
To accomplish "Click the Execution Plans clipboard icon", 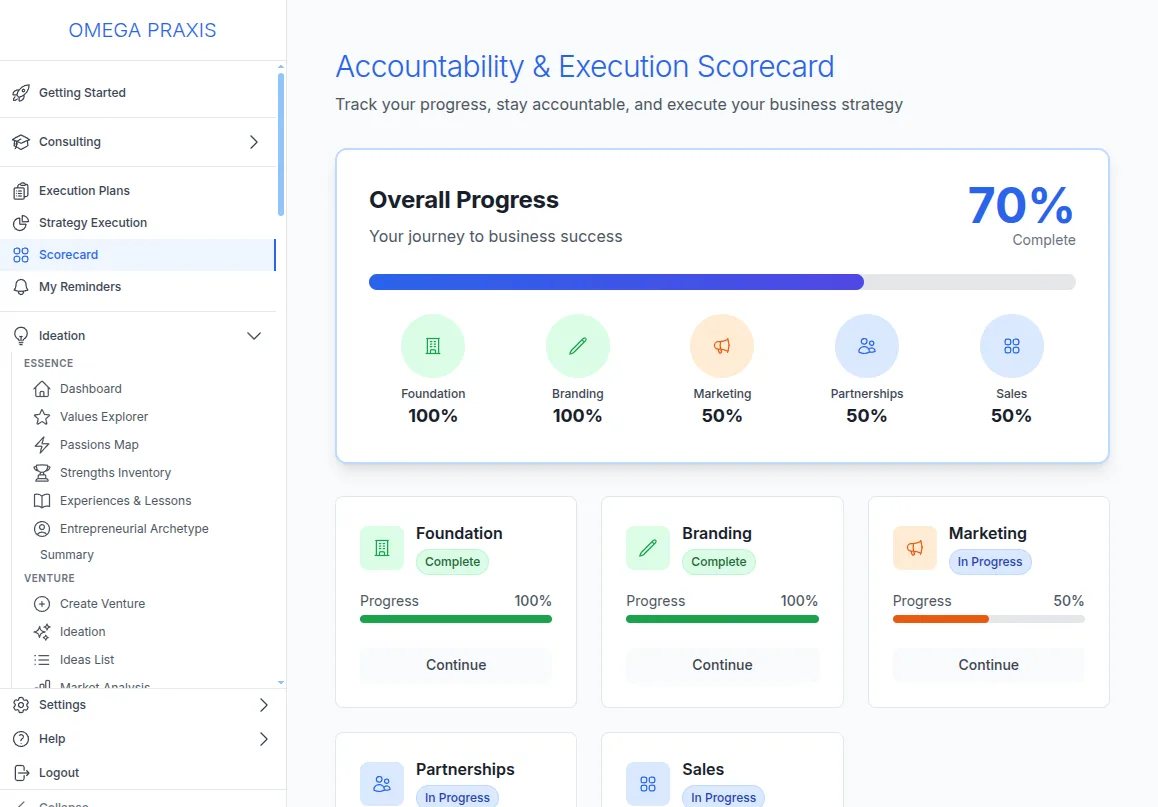I will click(21, 190).
